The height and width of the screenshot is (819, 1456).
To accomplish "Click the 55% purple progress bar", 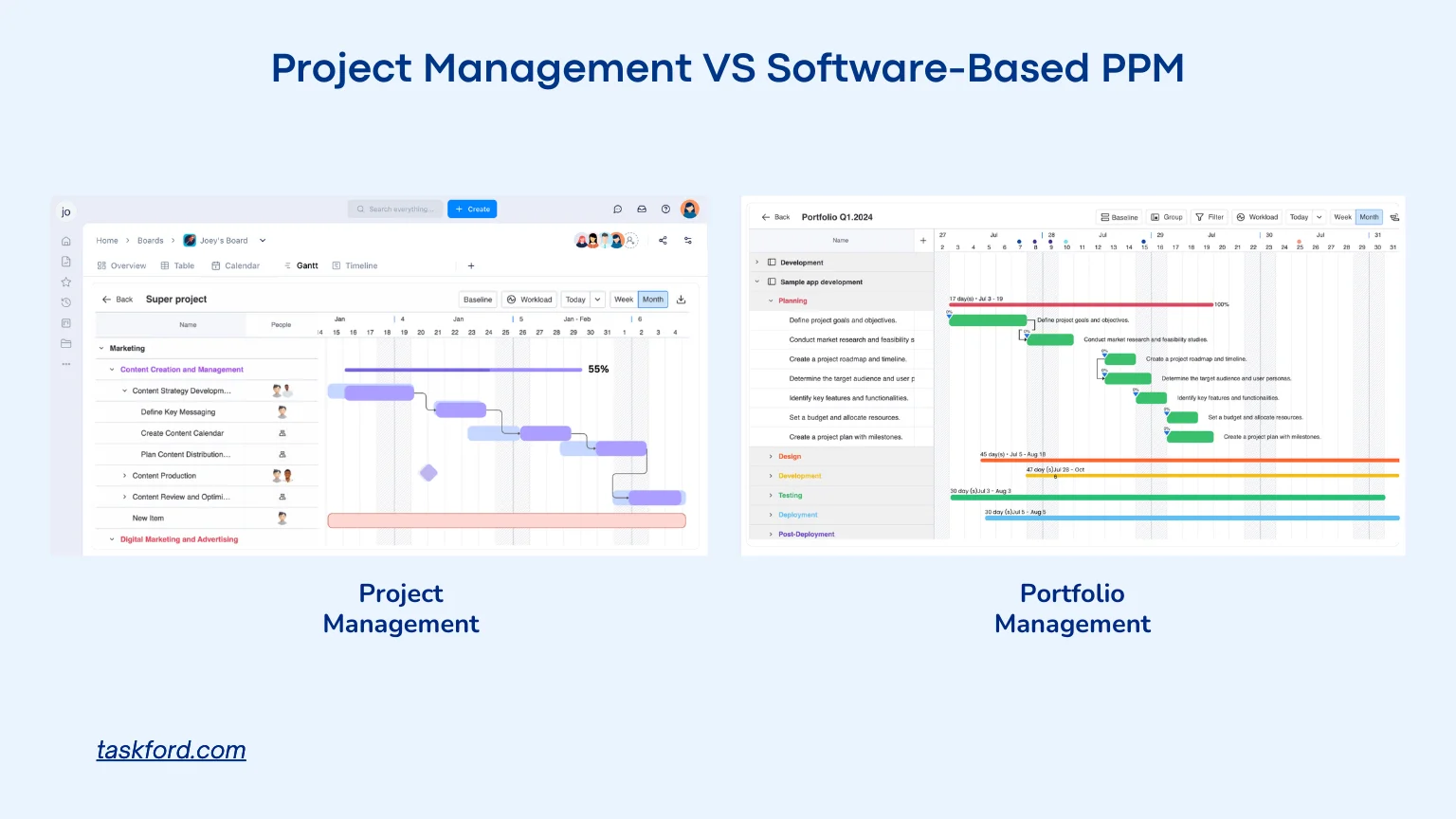I will click(463, 370).
